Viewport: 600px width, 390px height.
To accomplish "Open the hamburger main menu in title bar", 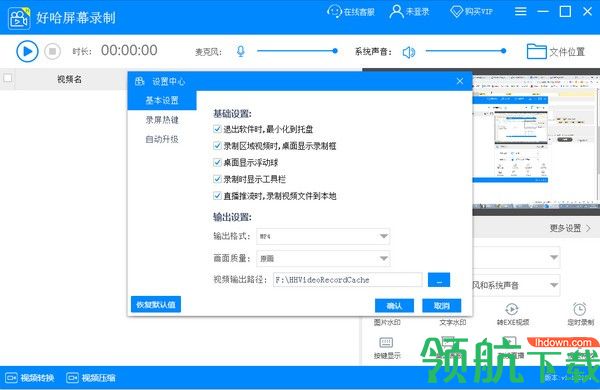I will [520, 11].
